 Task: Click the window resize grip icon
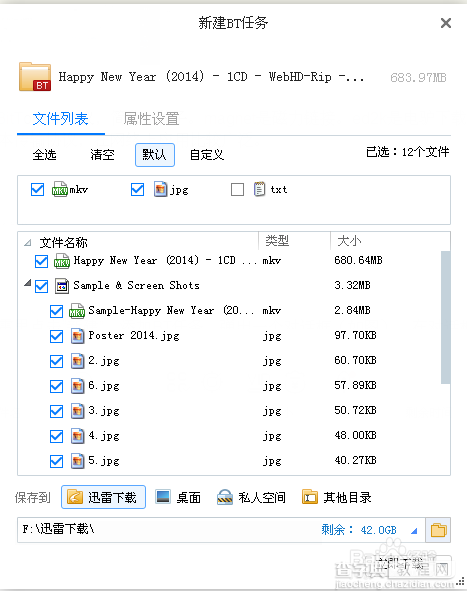tap(461, 581)
